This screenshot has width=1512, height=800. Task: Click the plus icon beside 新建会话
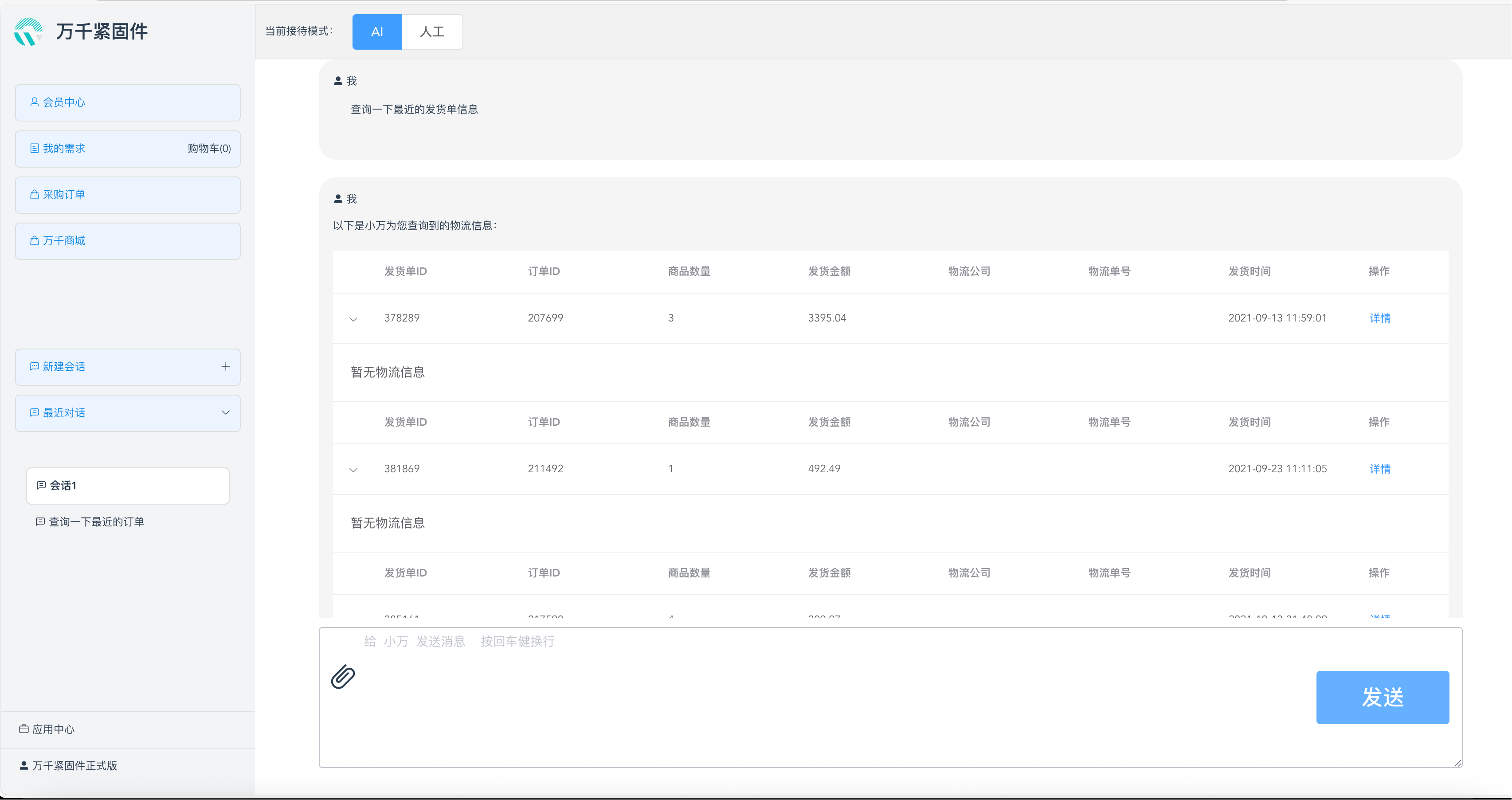pyautogui.click(x=225, y=366)
